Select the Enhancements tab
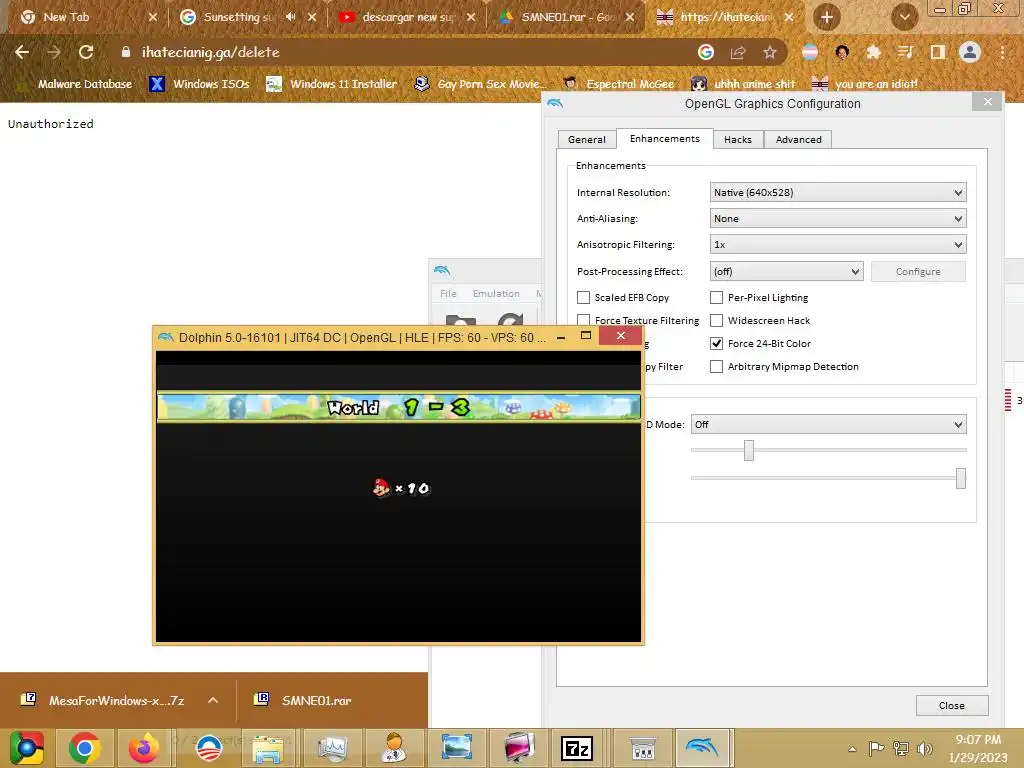This screenshot has height=768, width=1024. tap(664, 138)
